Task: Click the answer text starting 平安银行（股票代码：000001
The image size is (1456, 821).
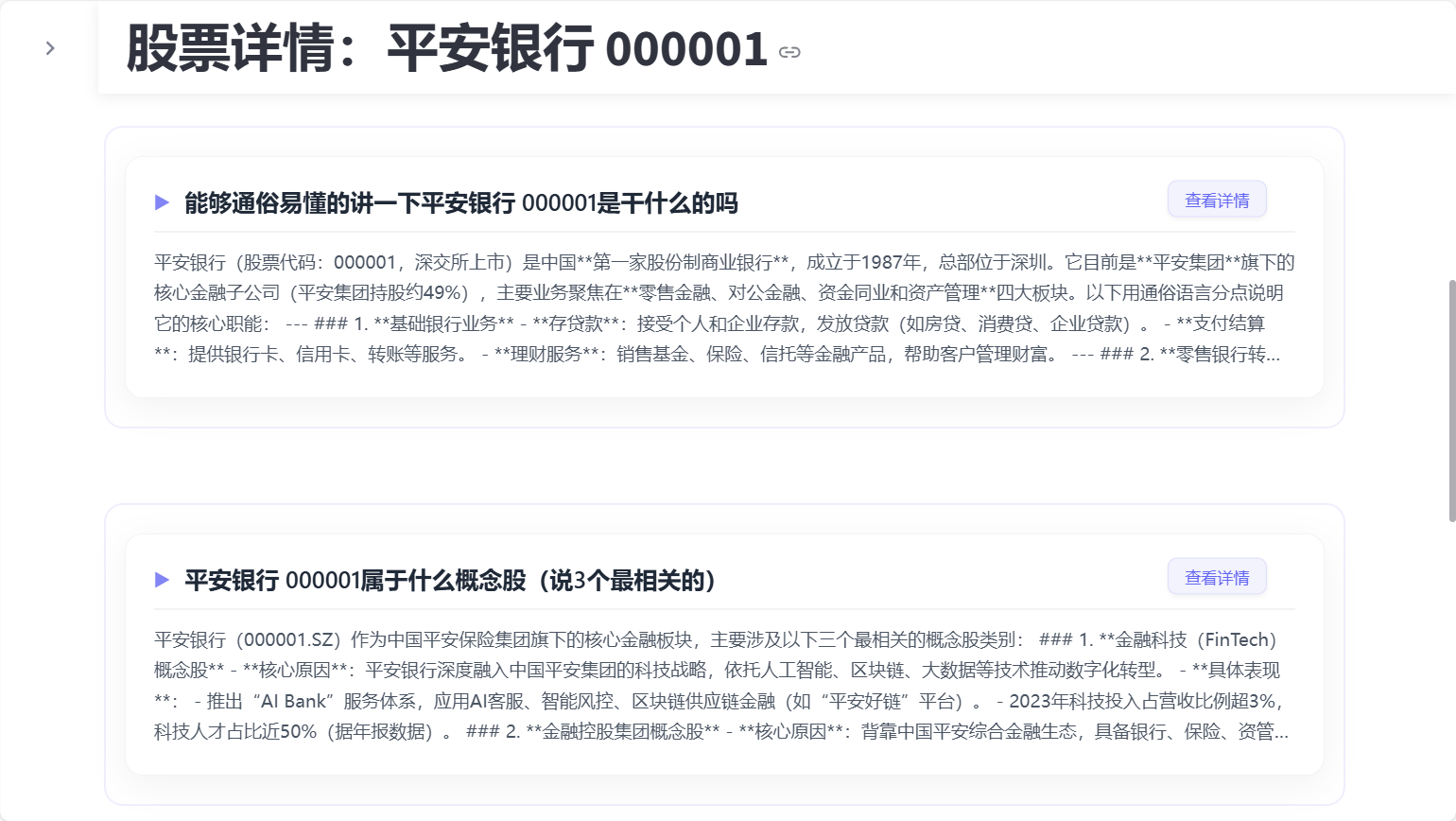Action: 724,308
